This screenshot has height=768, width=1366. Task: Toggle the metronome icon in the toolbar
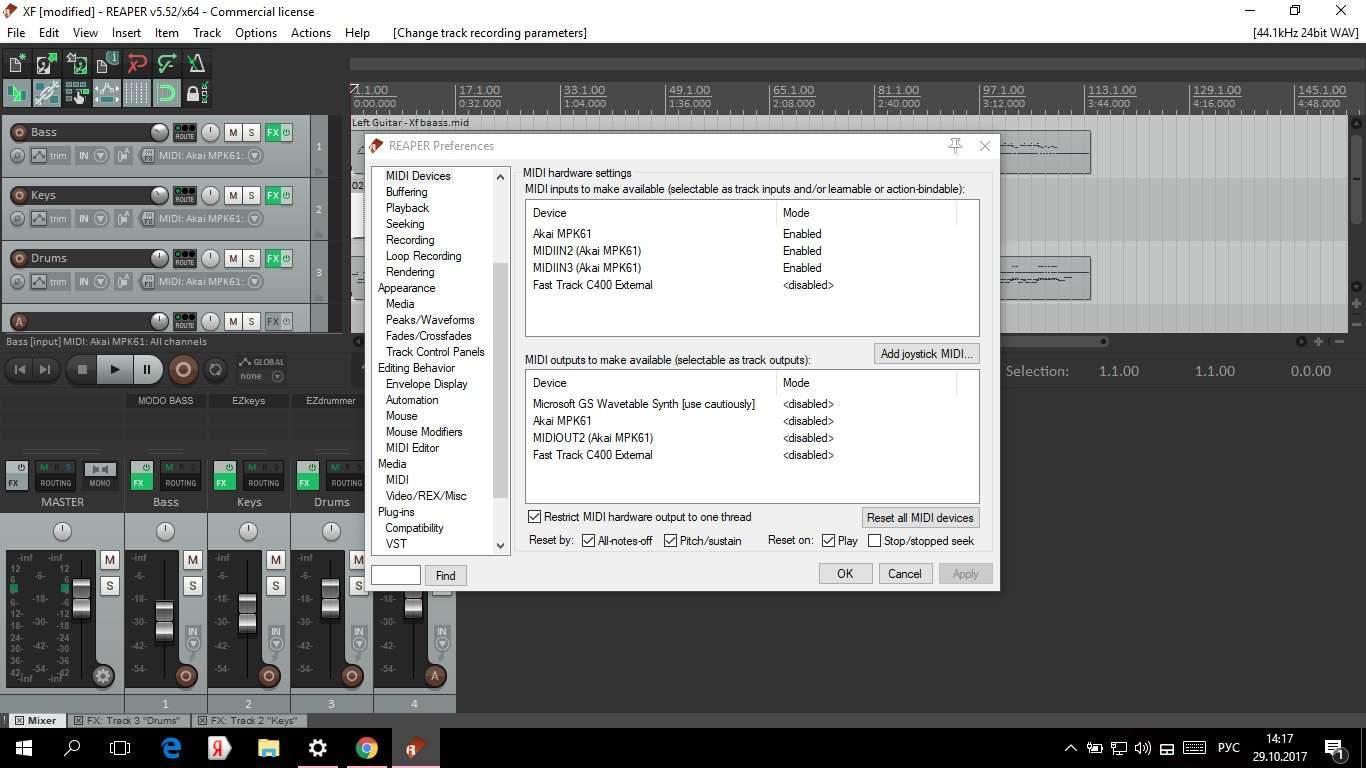(x=197, y=64)
